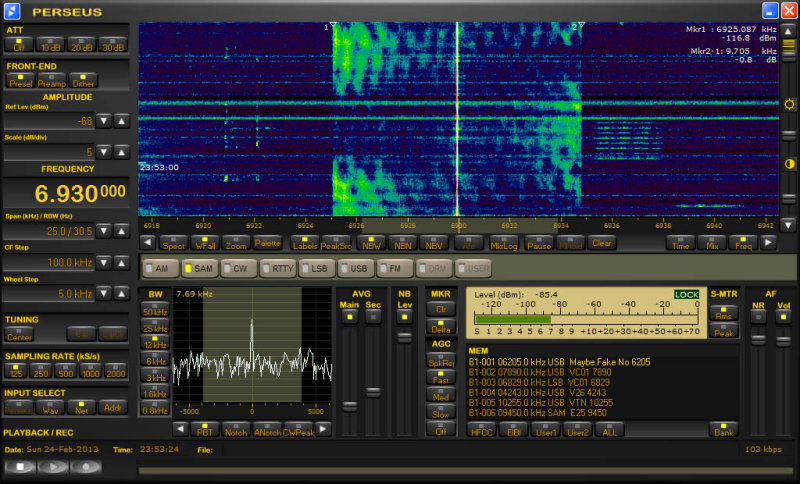Click the playback position bar at bottom

click(465, 470)
